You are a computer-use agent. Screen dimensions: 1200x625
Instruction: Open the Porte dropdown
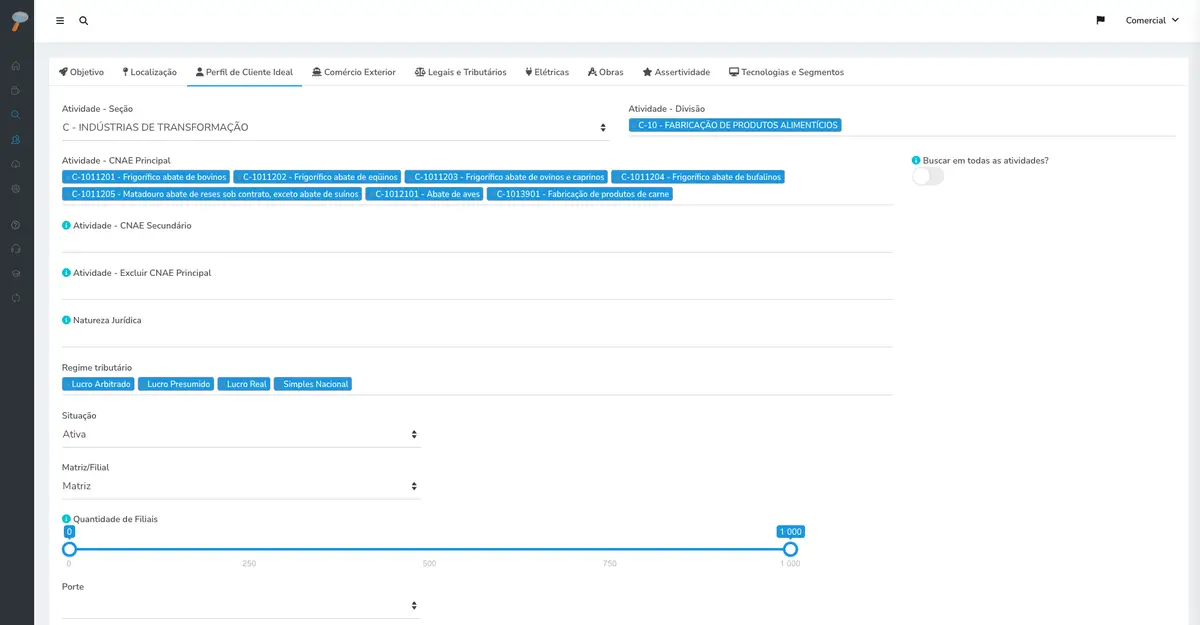241,605
